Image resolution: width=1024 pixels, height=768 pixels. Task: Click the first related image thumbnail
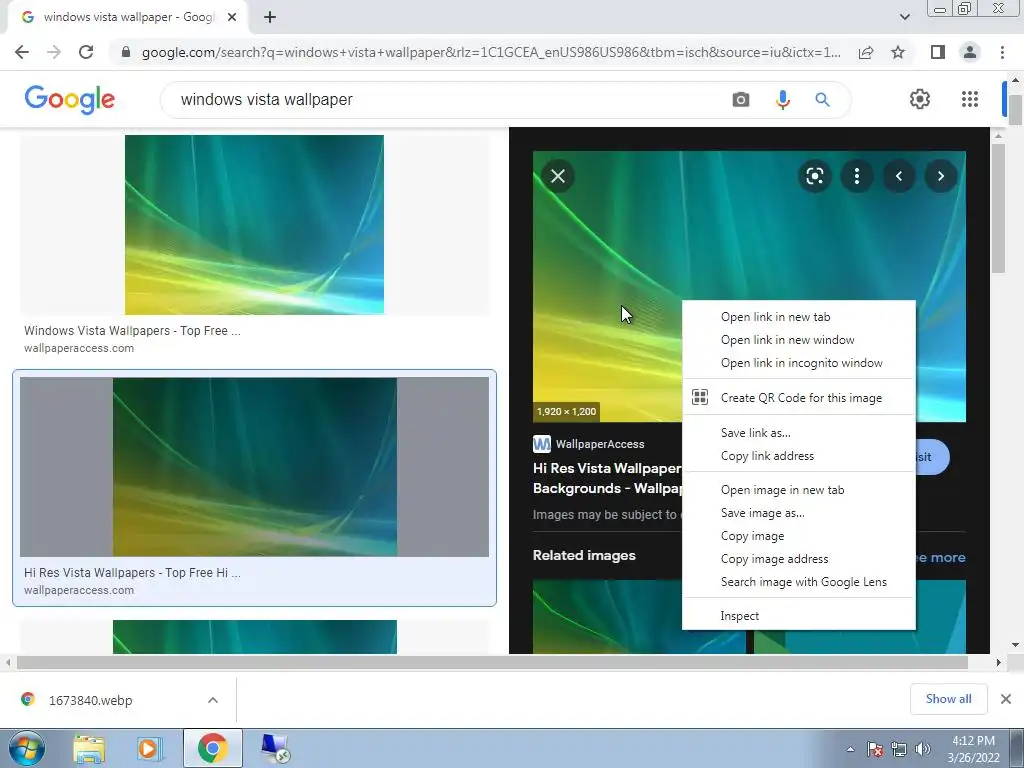(639, 616)
